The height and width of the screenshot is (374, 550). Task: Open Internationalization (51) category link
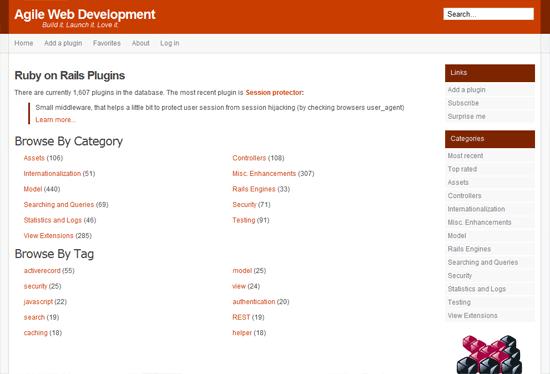(52, 173)
